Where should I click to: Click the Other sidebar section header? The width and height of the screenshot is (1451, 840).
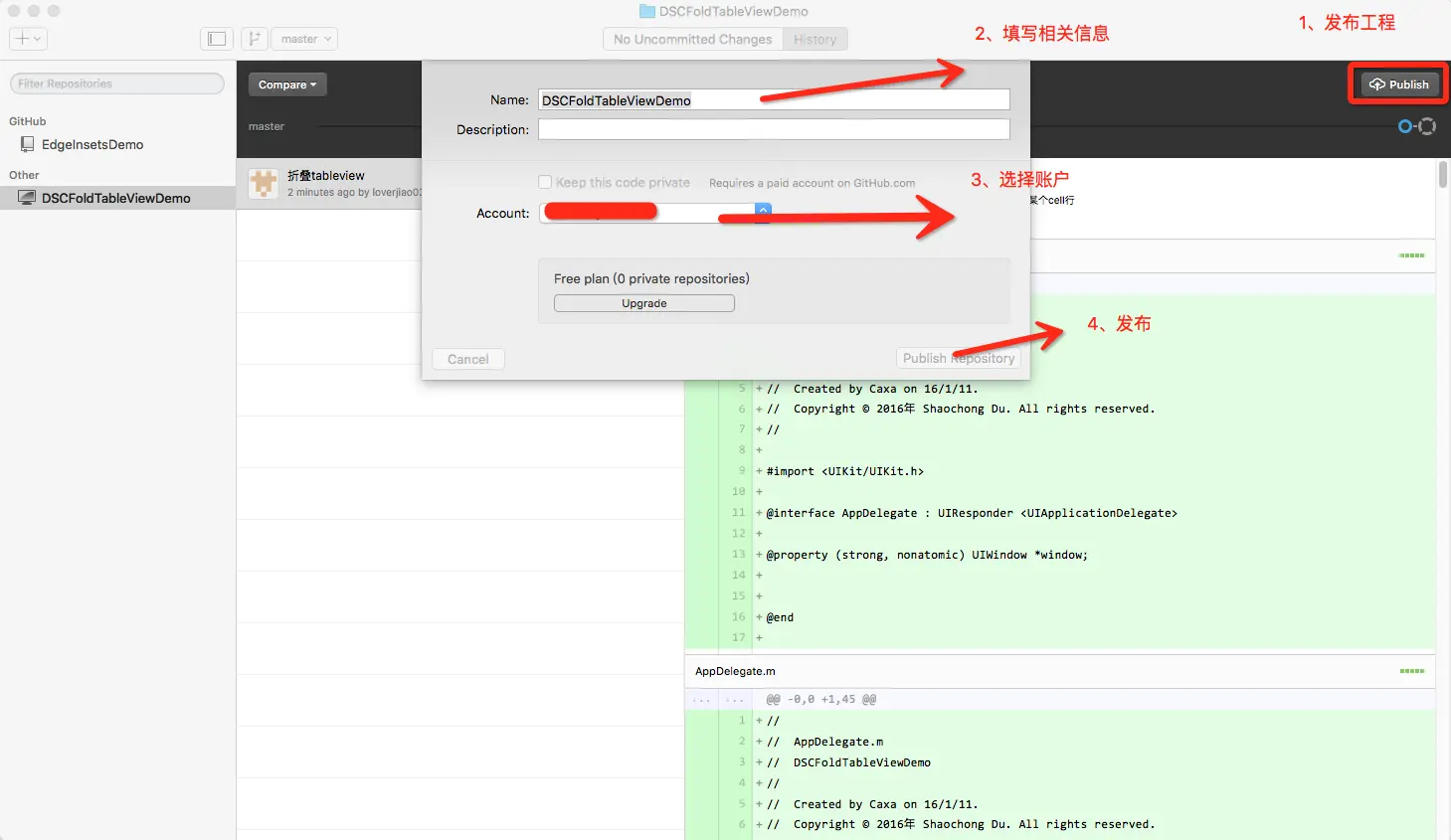[24, 175]
